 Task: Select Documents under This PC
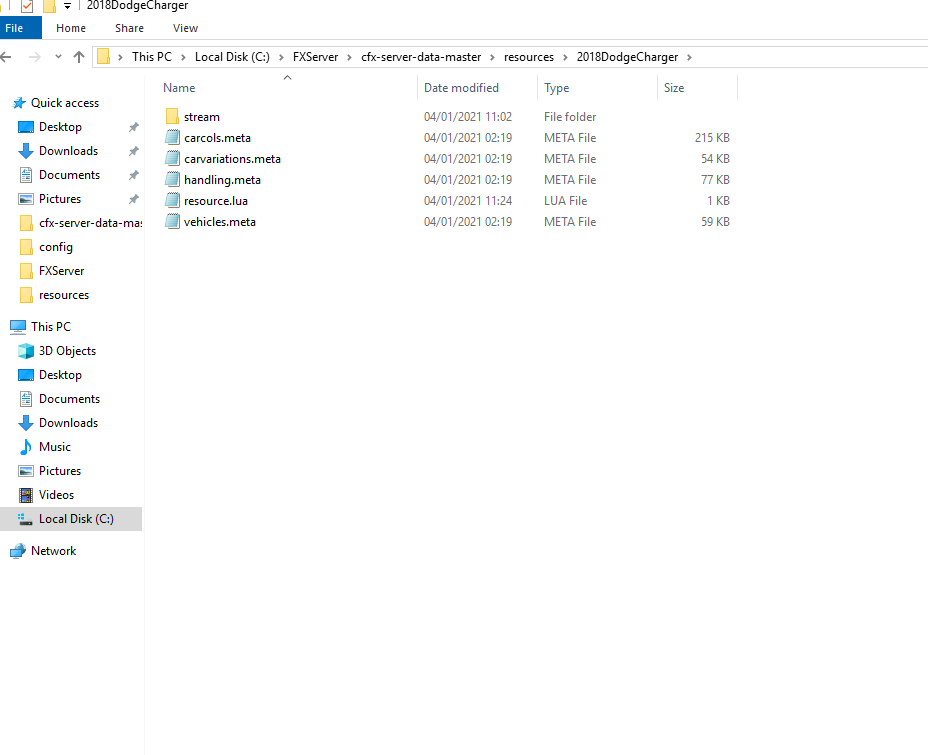click(x=69, y=399)
